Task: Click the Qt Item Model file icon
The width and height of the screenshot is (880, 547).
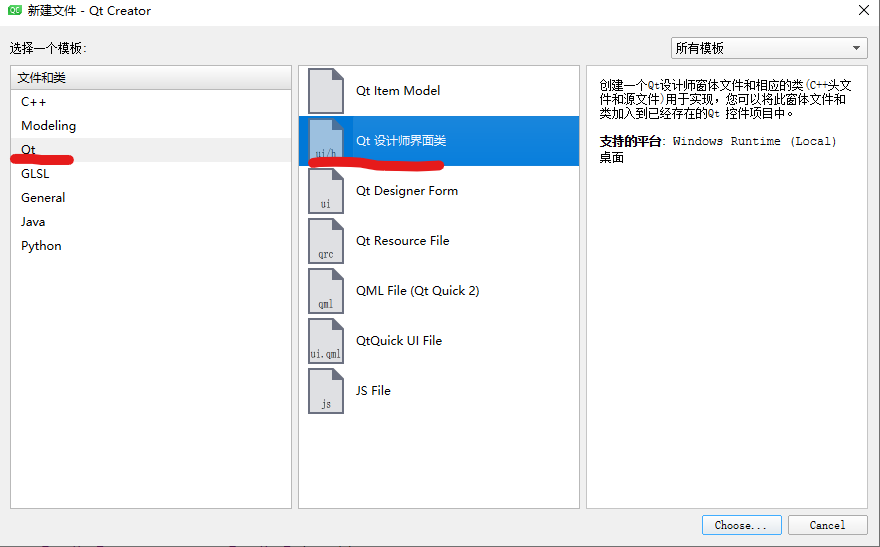Action: coord(326,91)
